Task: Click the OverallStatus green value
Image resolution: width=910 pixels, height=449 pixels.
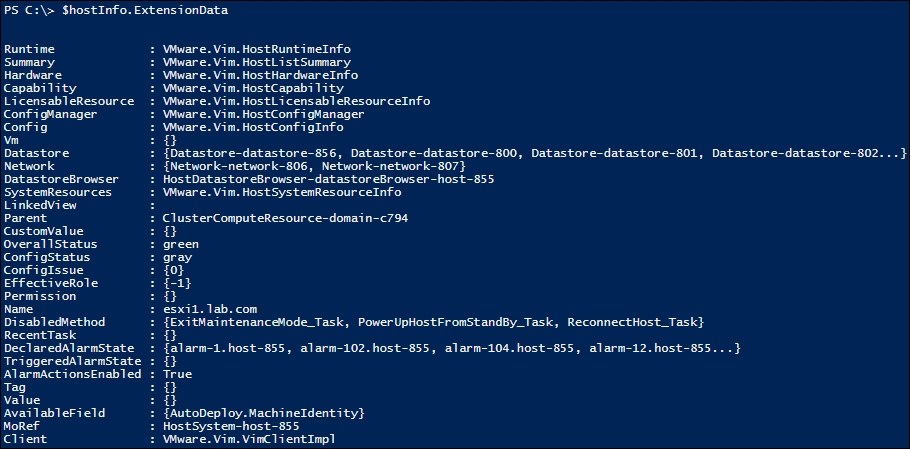Action: coord(180,244)
